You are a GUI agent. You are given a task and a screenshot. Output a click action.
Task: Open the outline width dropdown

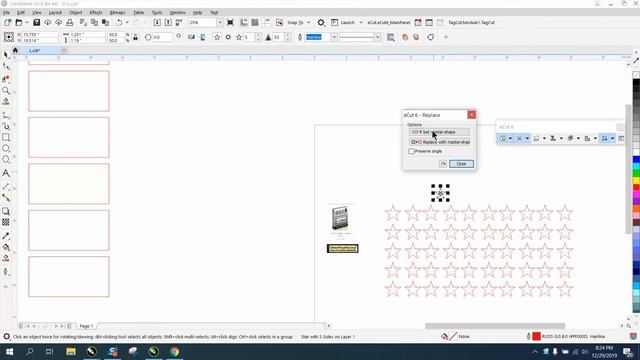coord(334,37)
